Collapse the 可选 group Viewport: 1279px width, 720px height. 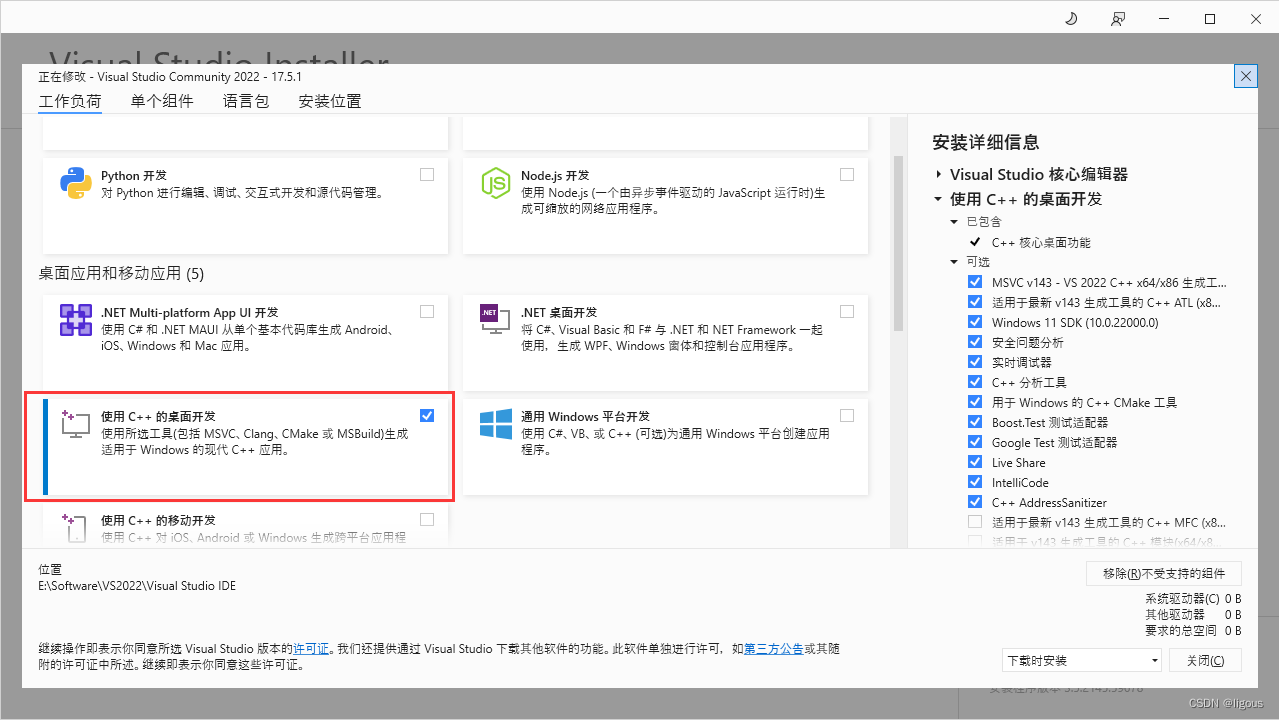tap(954, 262)
